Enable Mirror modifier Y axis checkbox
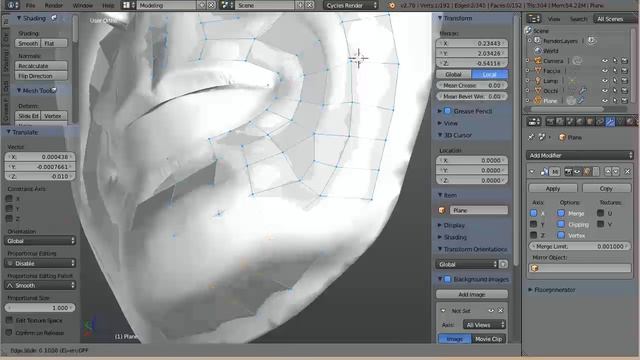Image resolution: width=640 pixels, height=360 pixels. (533, 224)
